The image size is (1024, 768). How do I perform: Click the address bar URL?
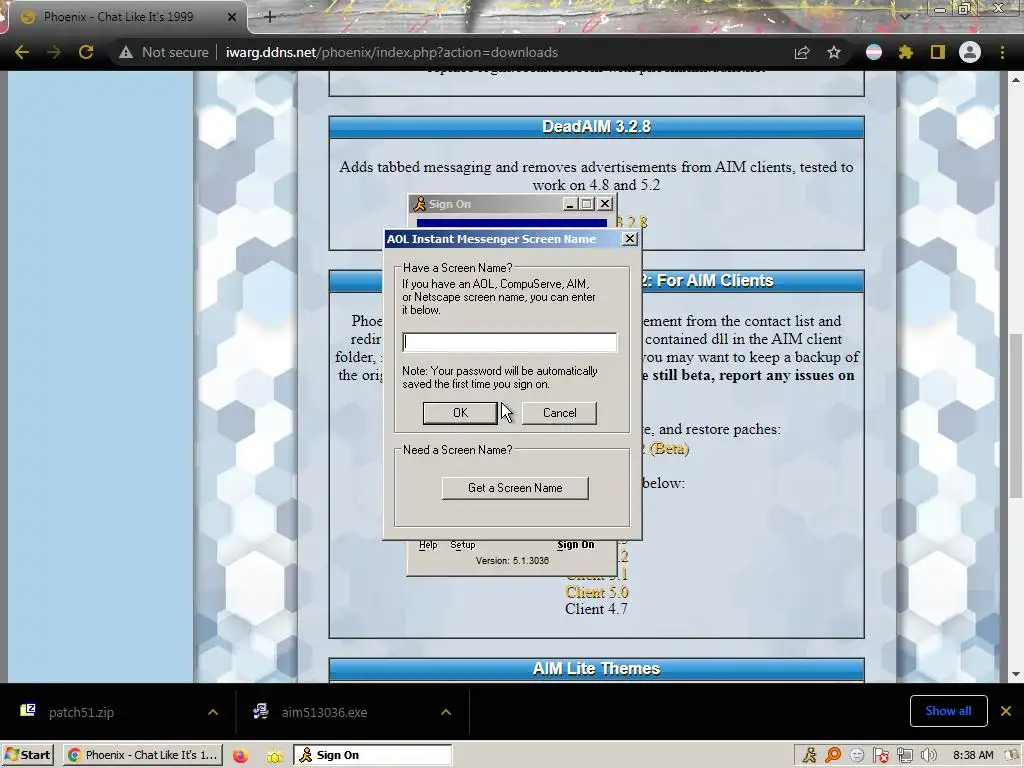click(x=392, y=52)
